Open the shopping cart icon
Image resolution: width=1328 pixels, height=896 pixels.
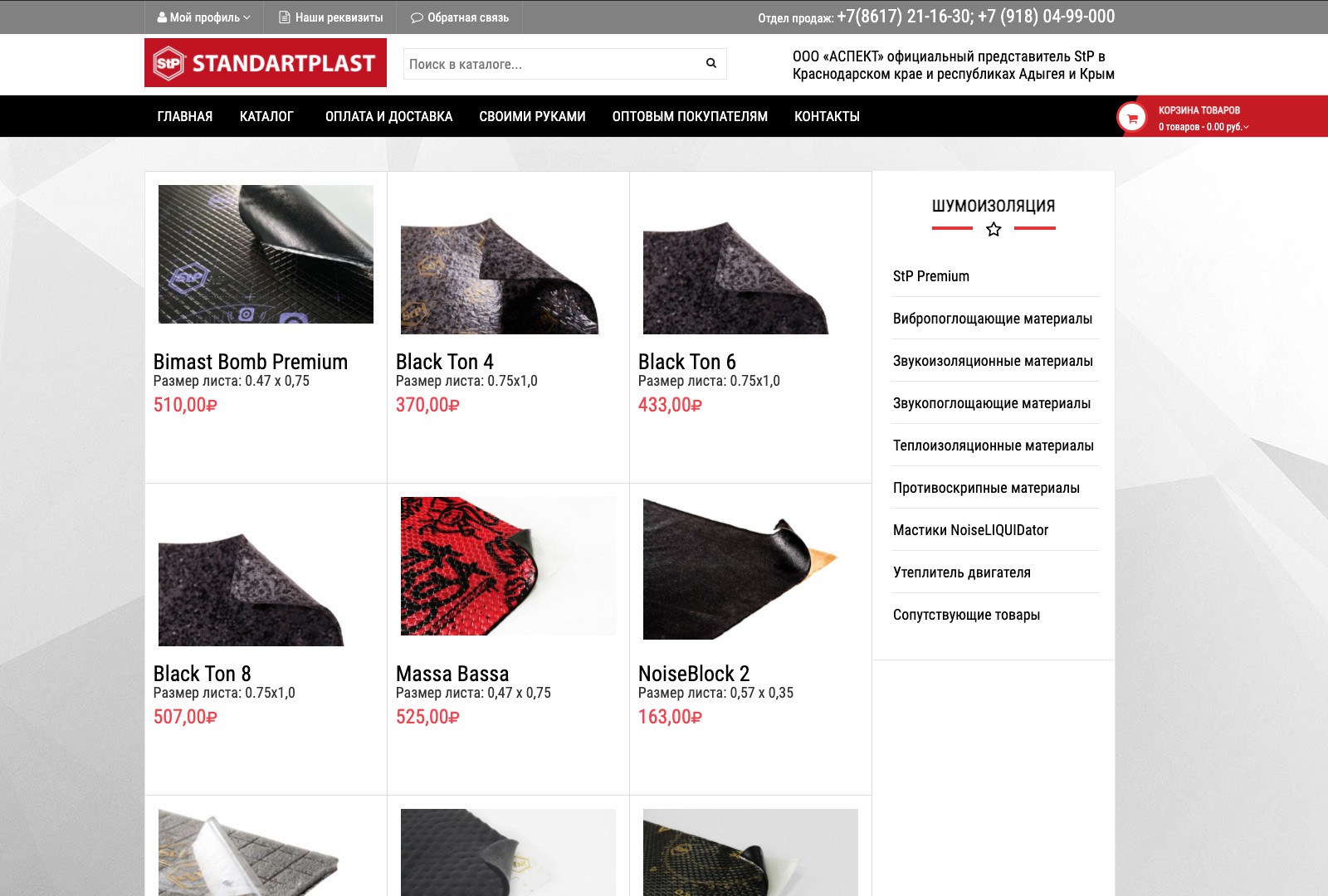(x=1131, y=118)
